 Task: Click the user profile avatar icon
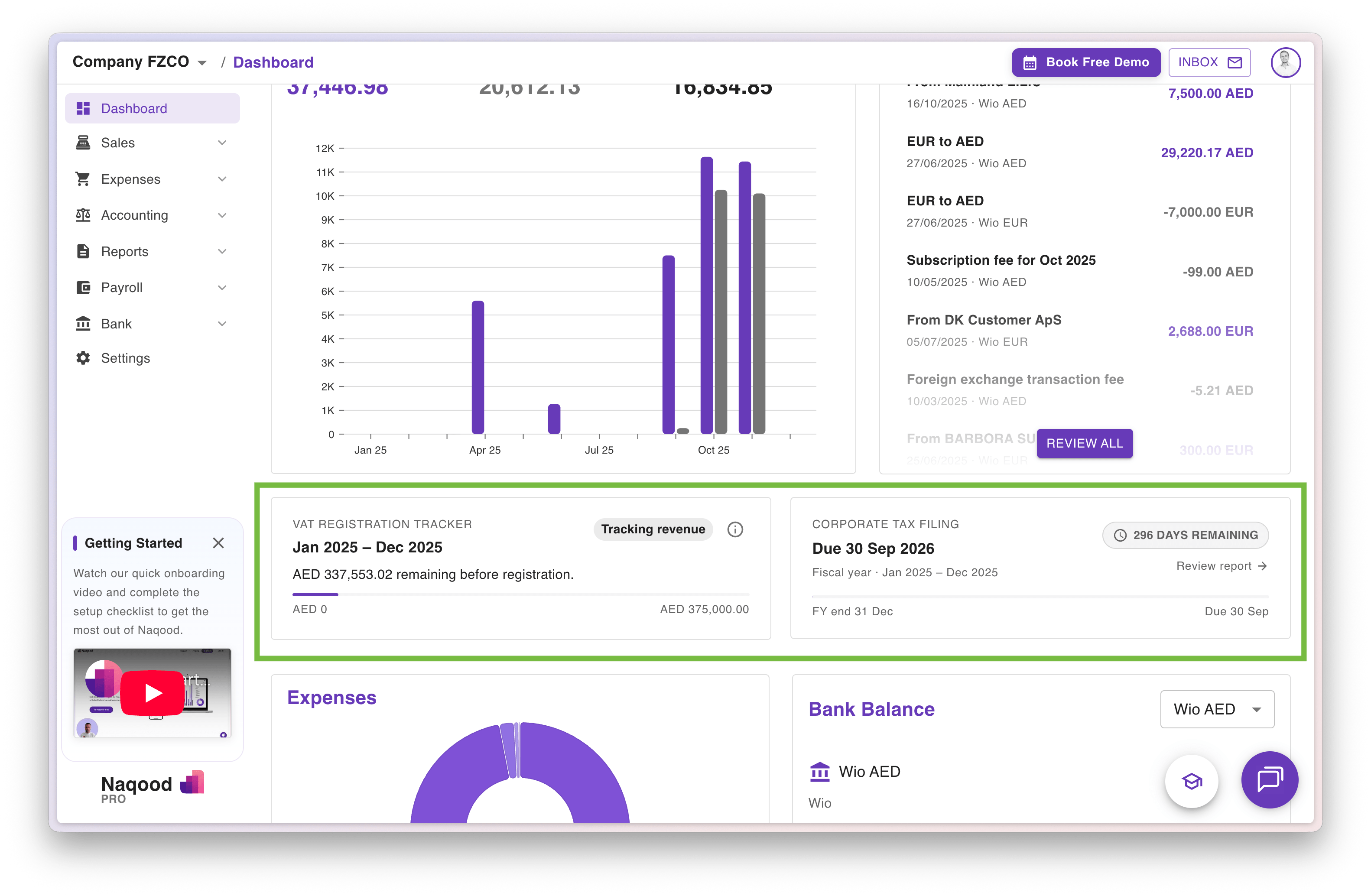tap(1285, 62)
